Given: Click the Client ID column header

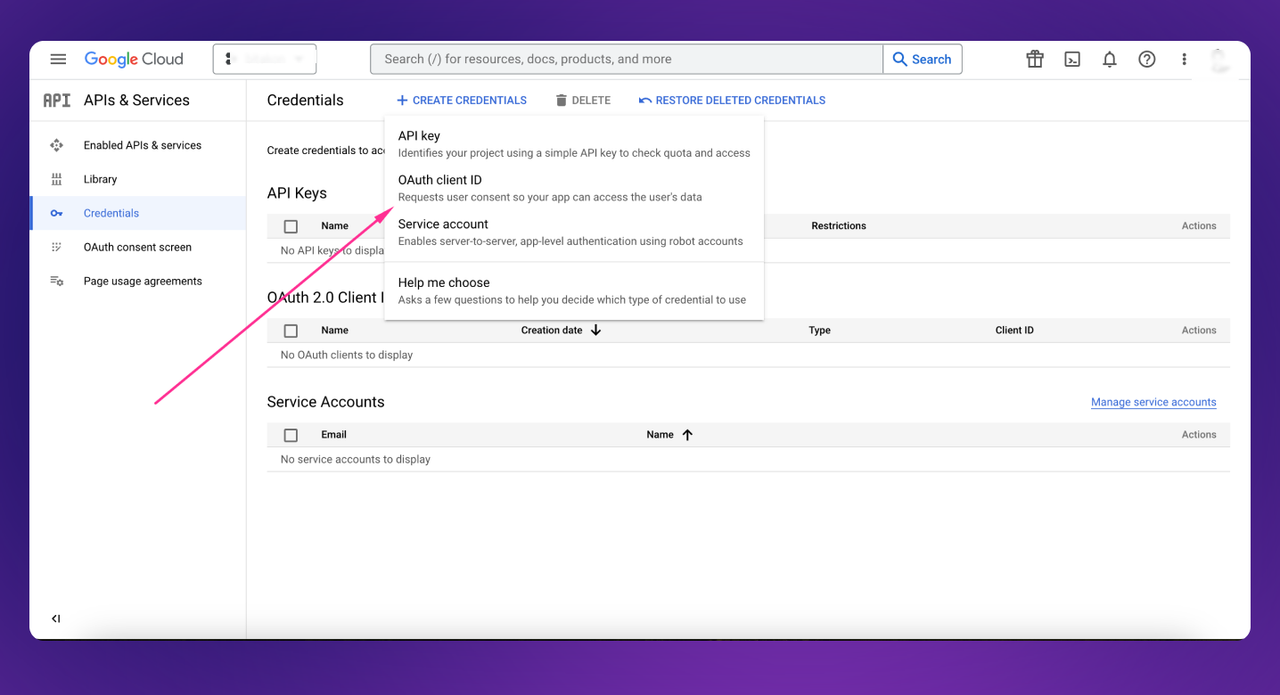Looking at the screenshot, I should 1015,330.
